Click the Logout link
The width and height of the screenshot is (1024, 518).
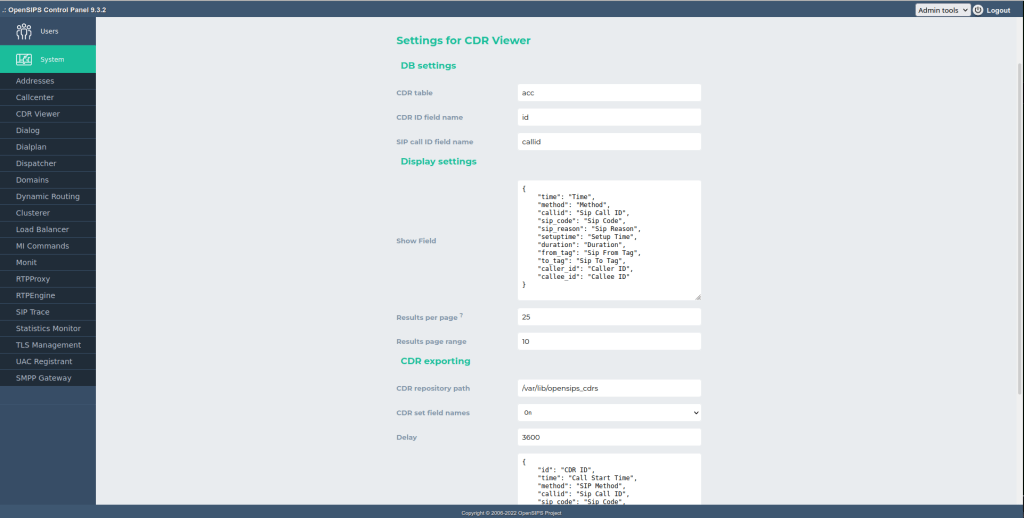(x=998, y=10)
